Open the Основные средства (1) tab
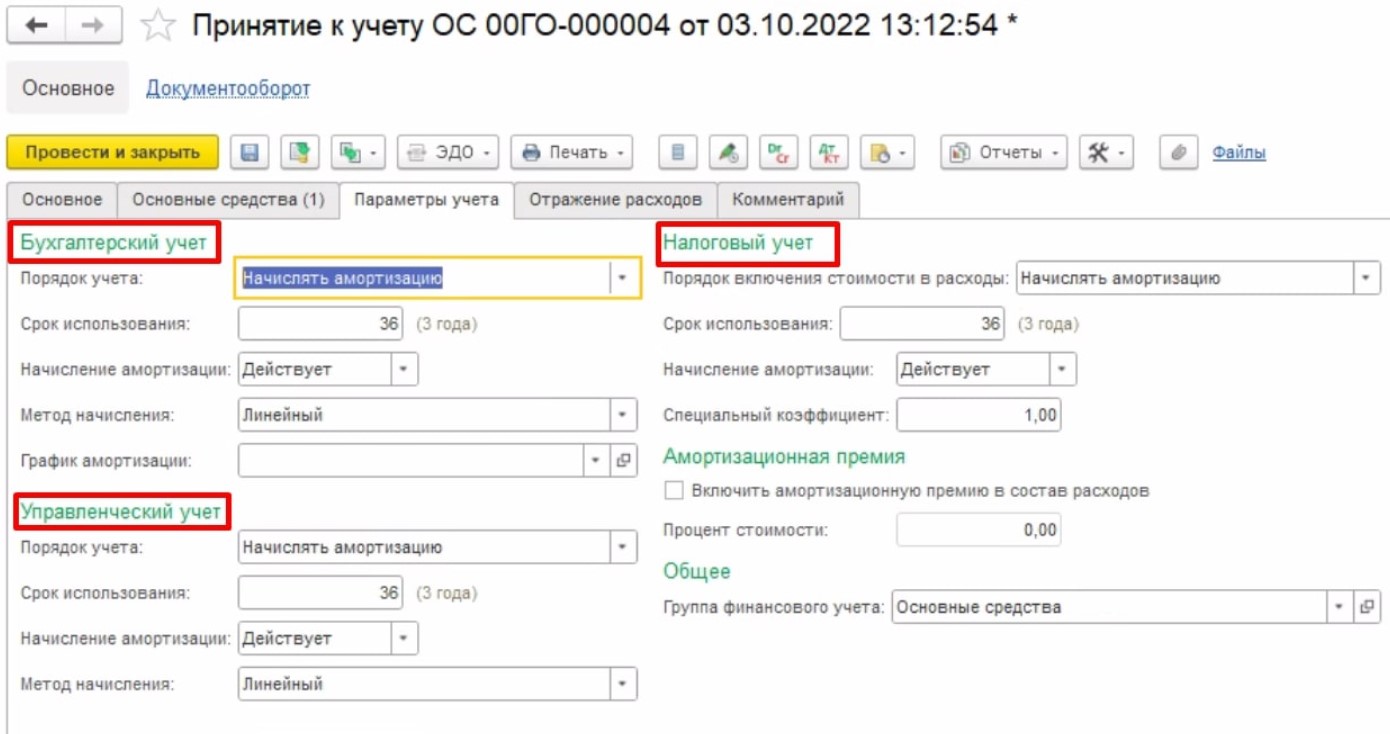This screenshot has width=1390, height=734. [x=228, y=199]
